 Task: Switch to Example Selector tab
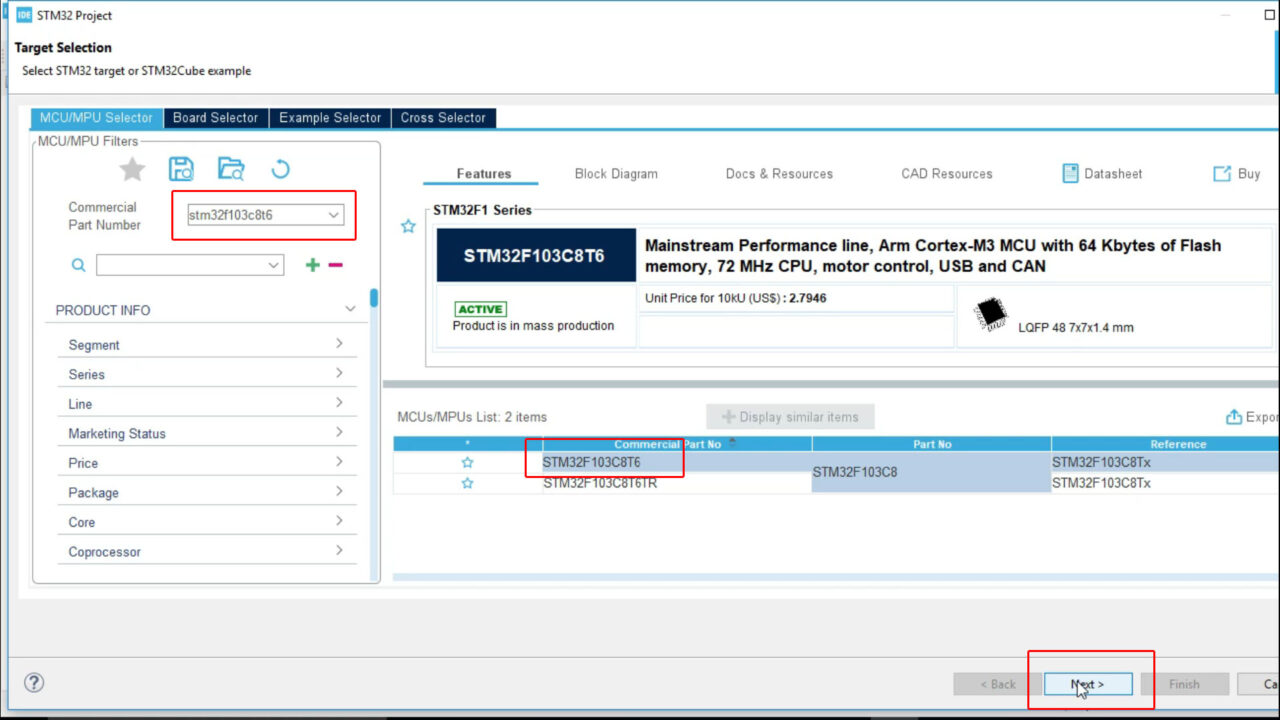(330, 117)
